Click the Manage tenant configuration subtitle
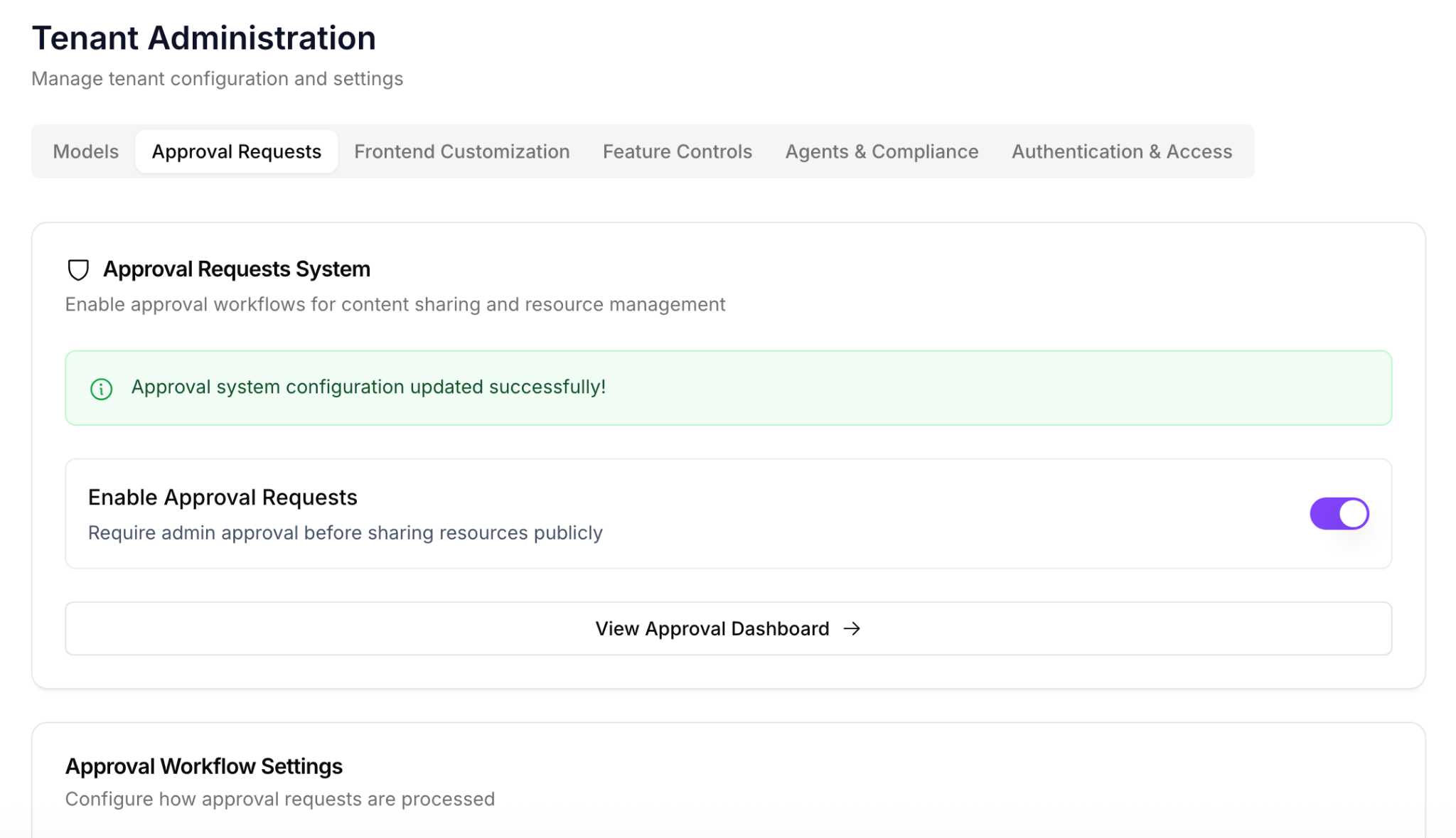This screenshot has width=1456, height=838. [x=217, y=79]
